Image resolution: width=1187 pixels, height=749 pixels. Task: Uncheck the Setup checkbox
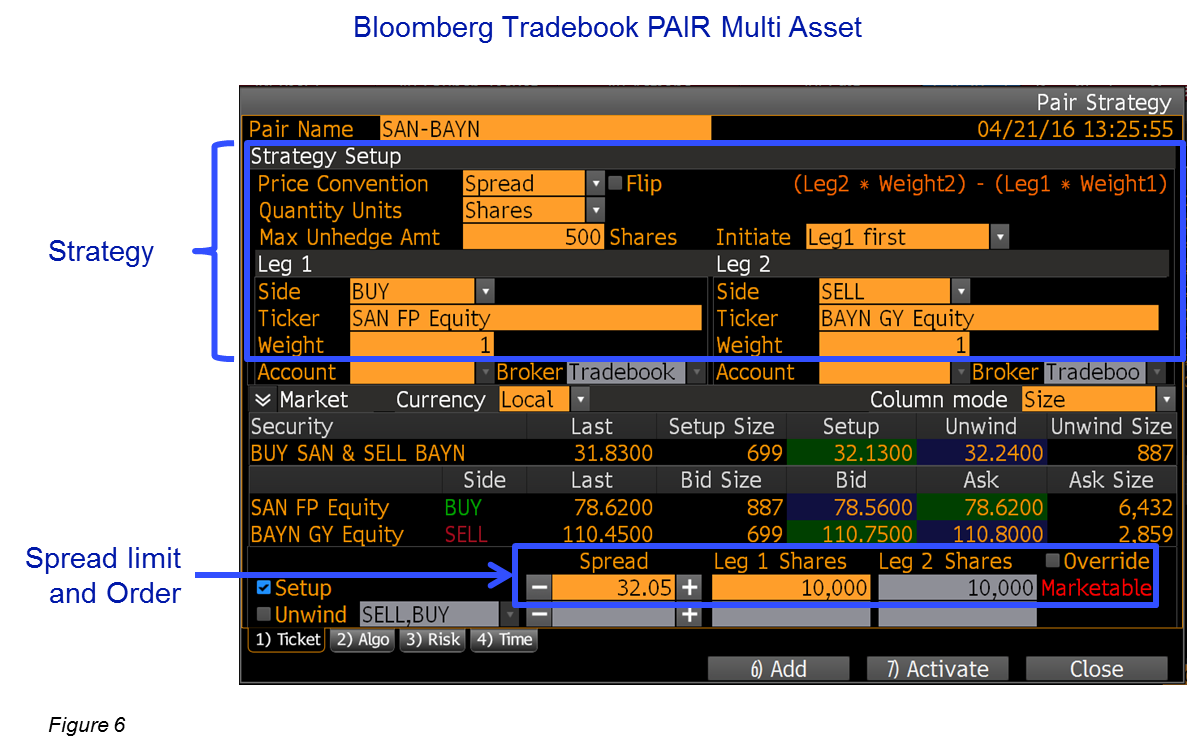264,588
